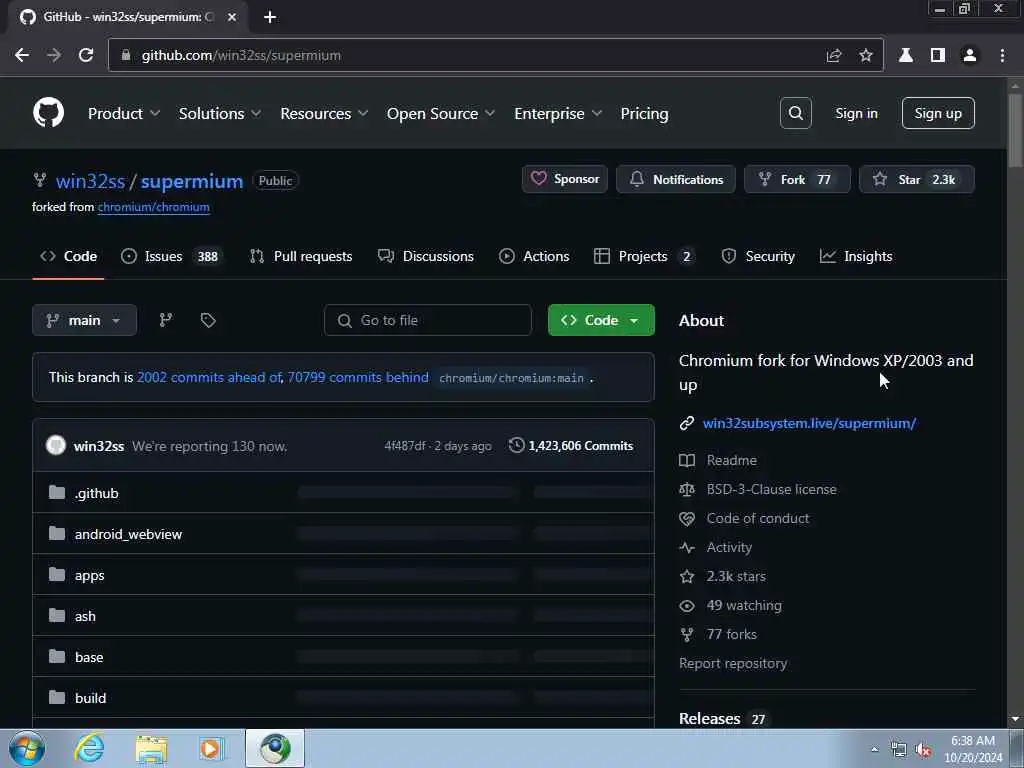Expand the Resources menu
1024x768 pixels.
[x=325, y=114]
